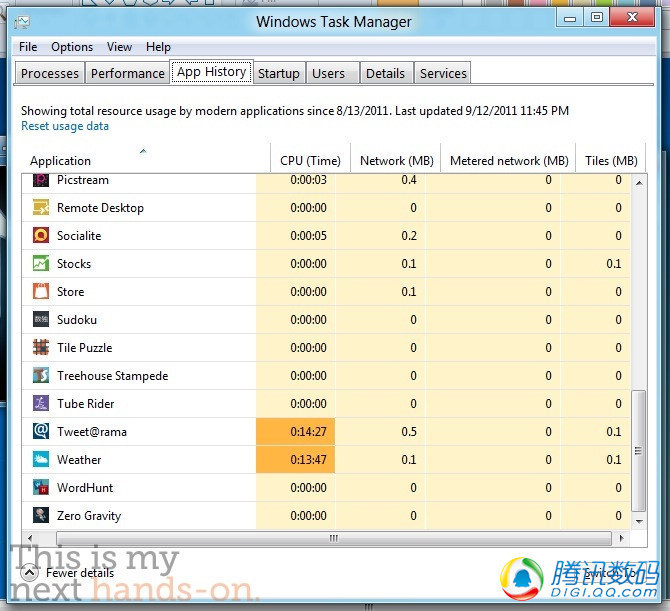670x611 pixels.
Task: Click the vertical scrollbar thumb
Action: coord(638,450)
